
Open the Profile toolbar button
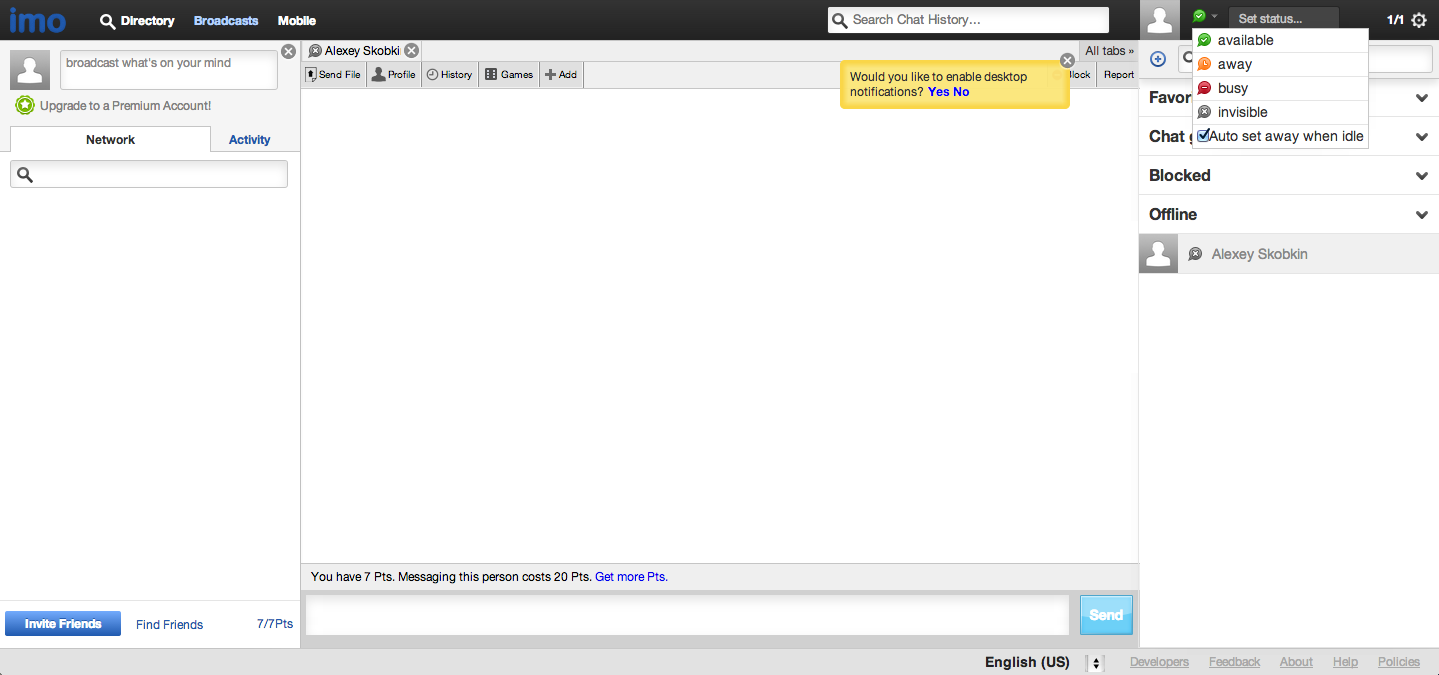click(x=393, y=75)
